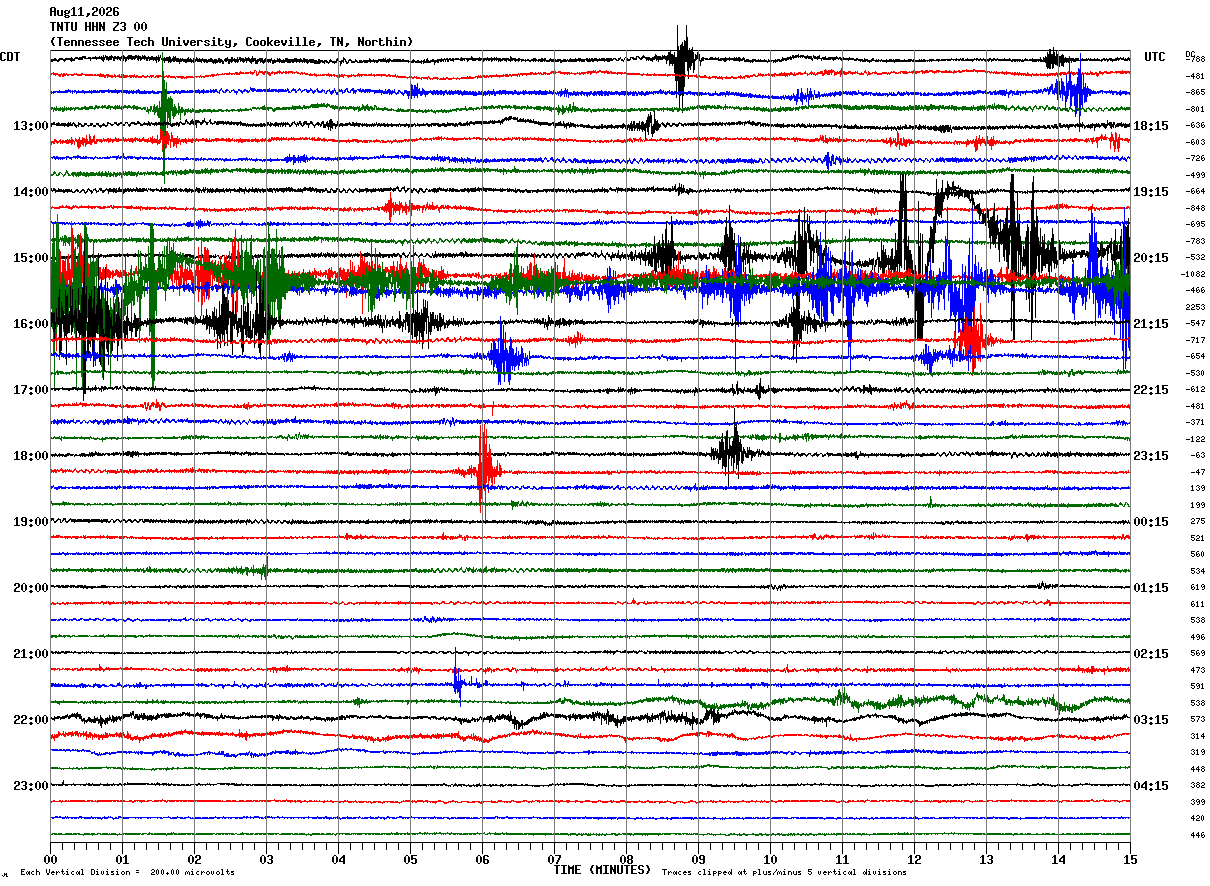The height and width of the screenshot is (886, 1210).
Task: Select the 21:00 CDT time label
Action: point(31,654)
